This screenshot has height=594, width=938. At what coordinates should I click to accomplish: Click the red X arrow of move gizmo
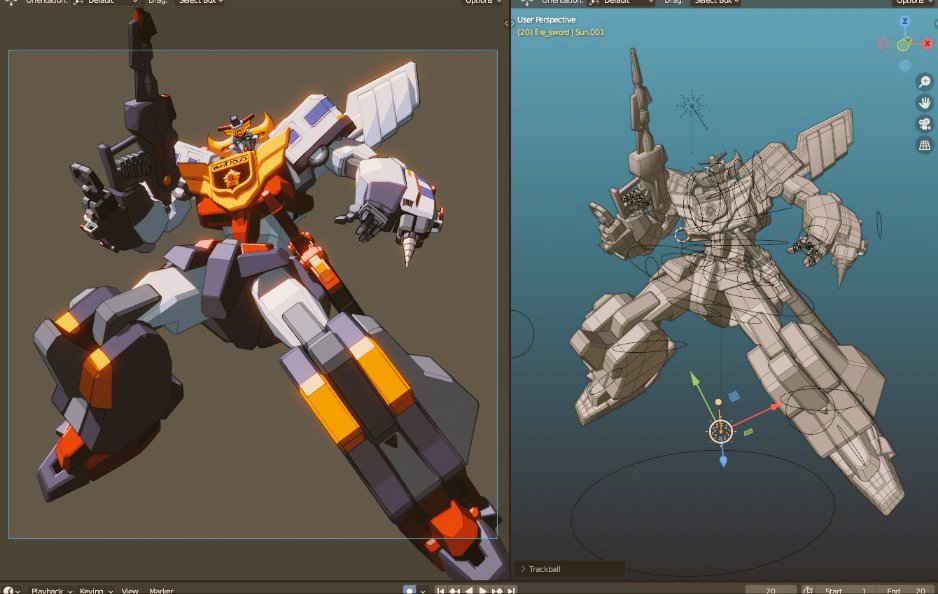[775, 407]
